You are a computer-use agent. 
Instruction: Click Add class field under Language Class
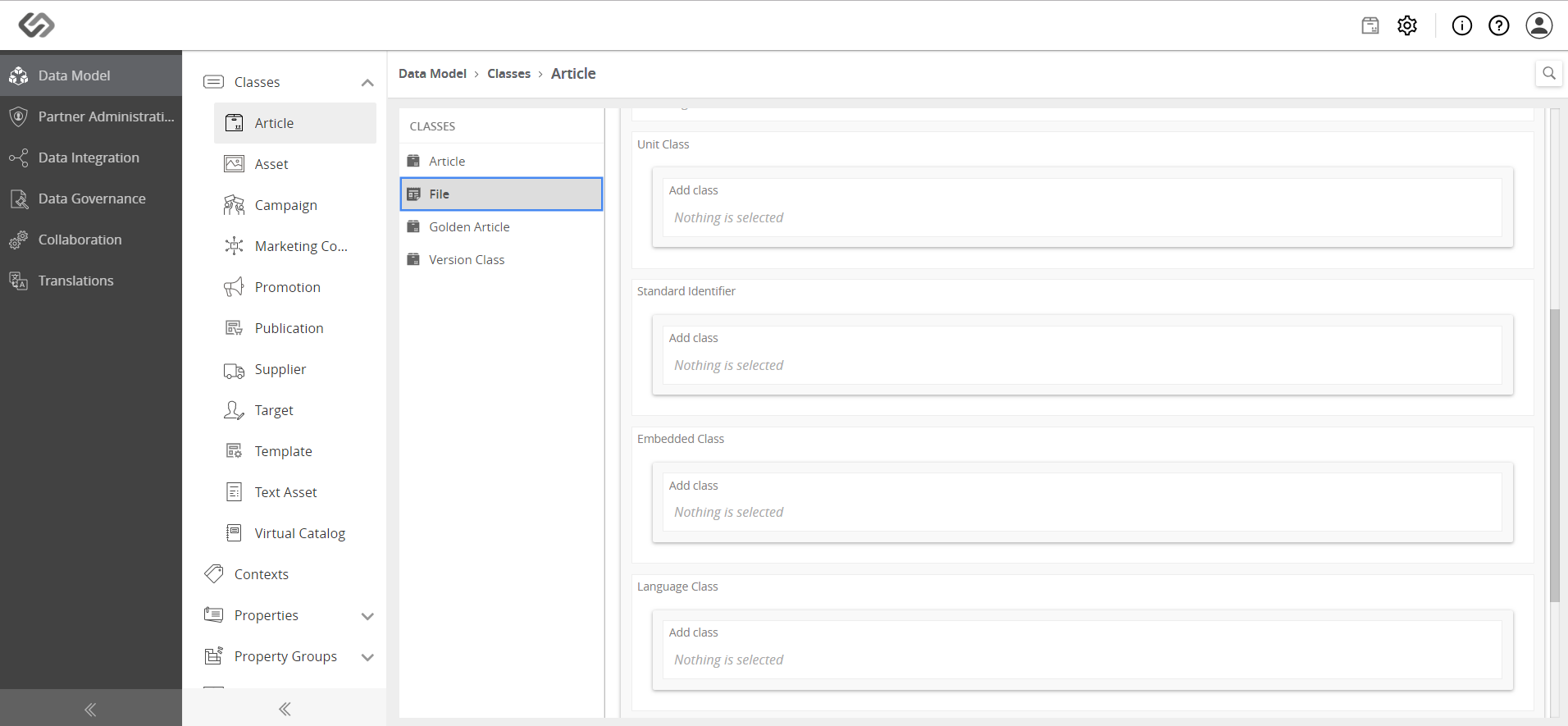1082,650
